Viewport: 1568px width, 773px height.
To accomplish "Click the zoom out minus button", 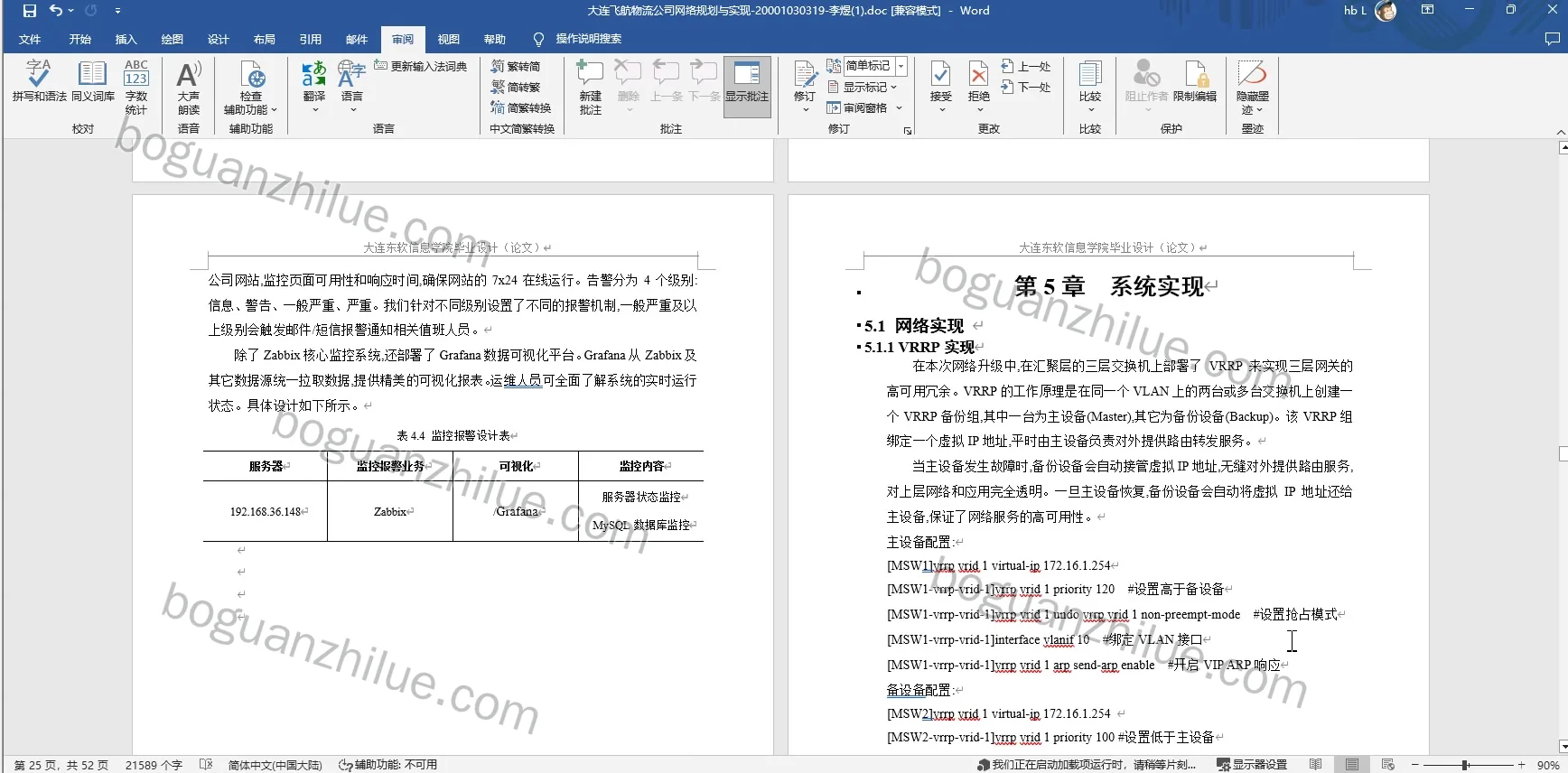I will (x=1415, y=765).
